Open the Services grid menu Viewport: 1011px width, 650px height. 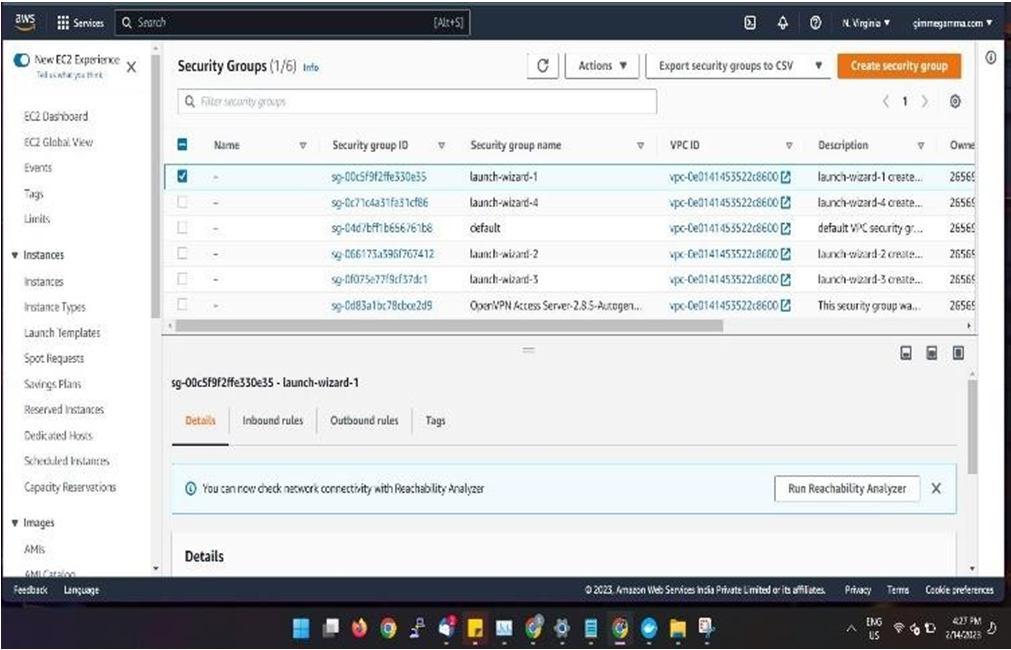click(80, 23)
